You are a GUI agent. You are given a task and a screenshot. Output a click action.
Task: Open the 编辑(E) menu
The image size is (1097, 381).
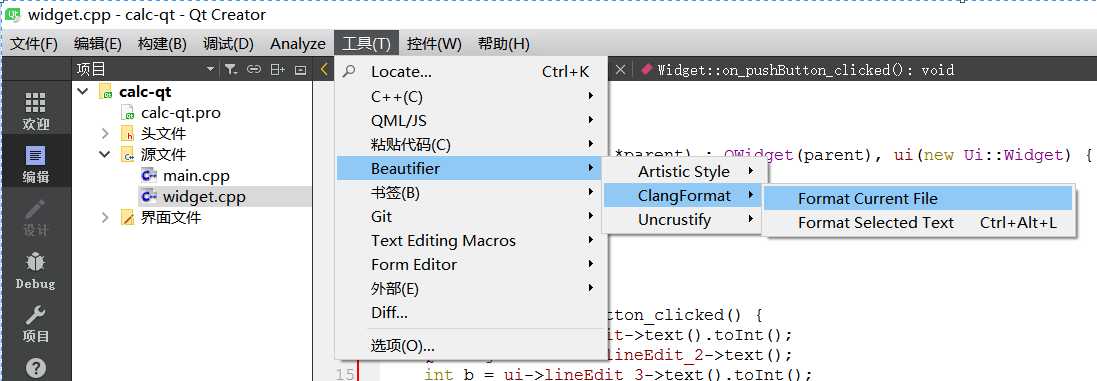pyautogui.click(x=98, y=44)
